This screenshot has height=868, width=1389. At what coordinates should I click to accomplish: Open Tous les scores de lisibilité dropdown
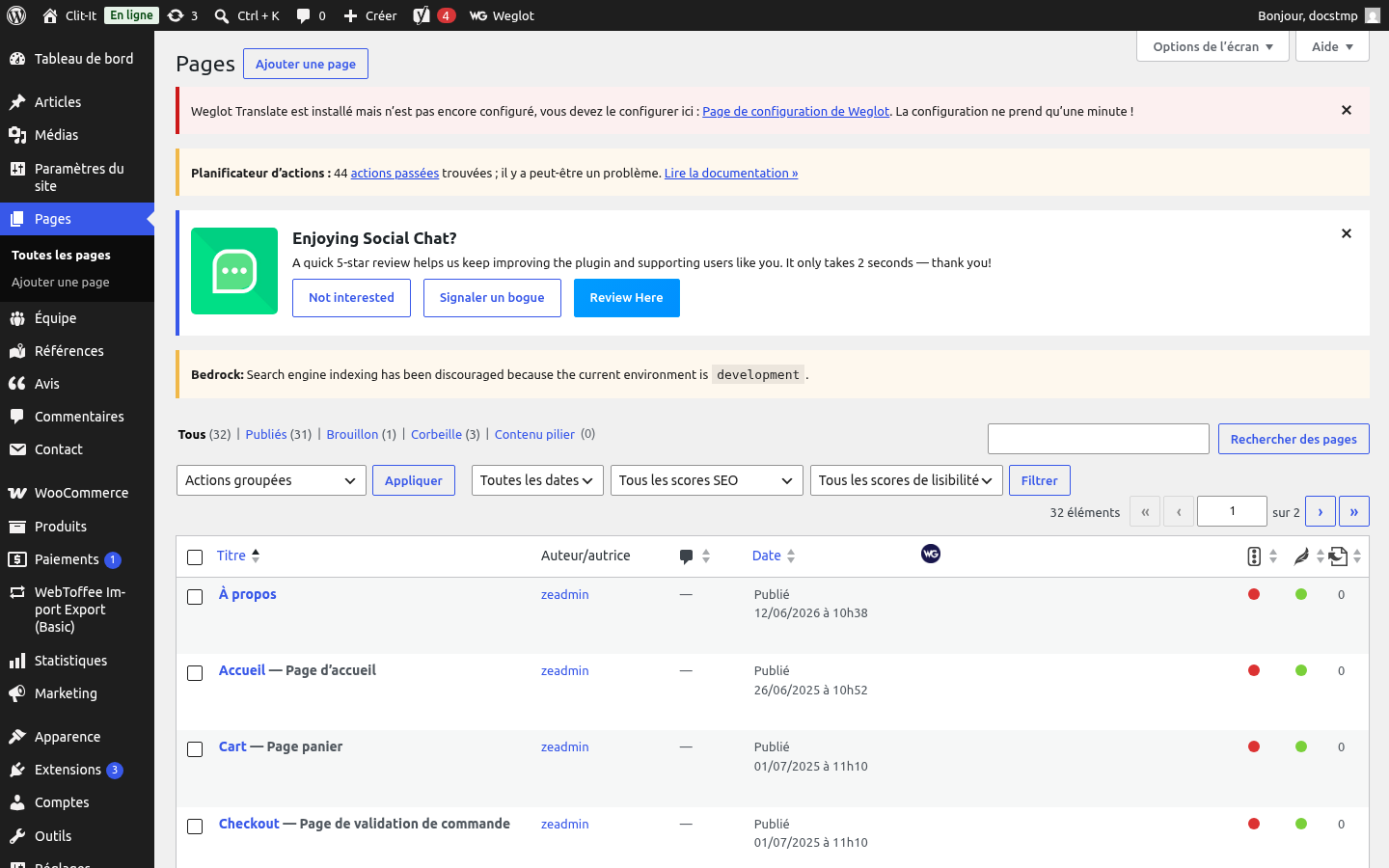[907, 480]
